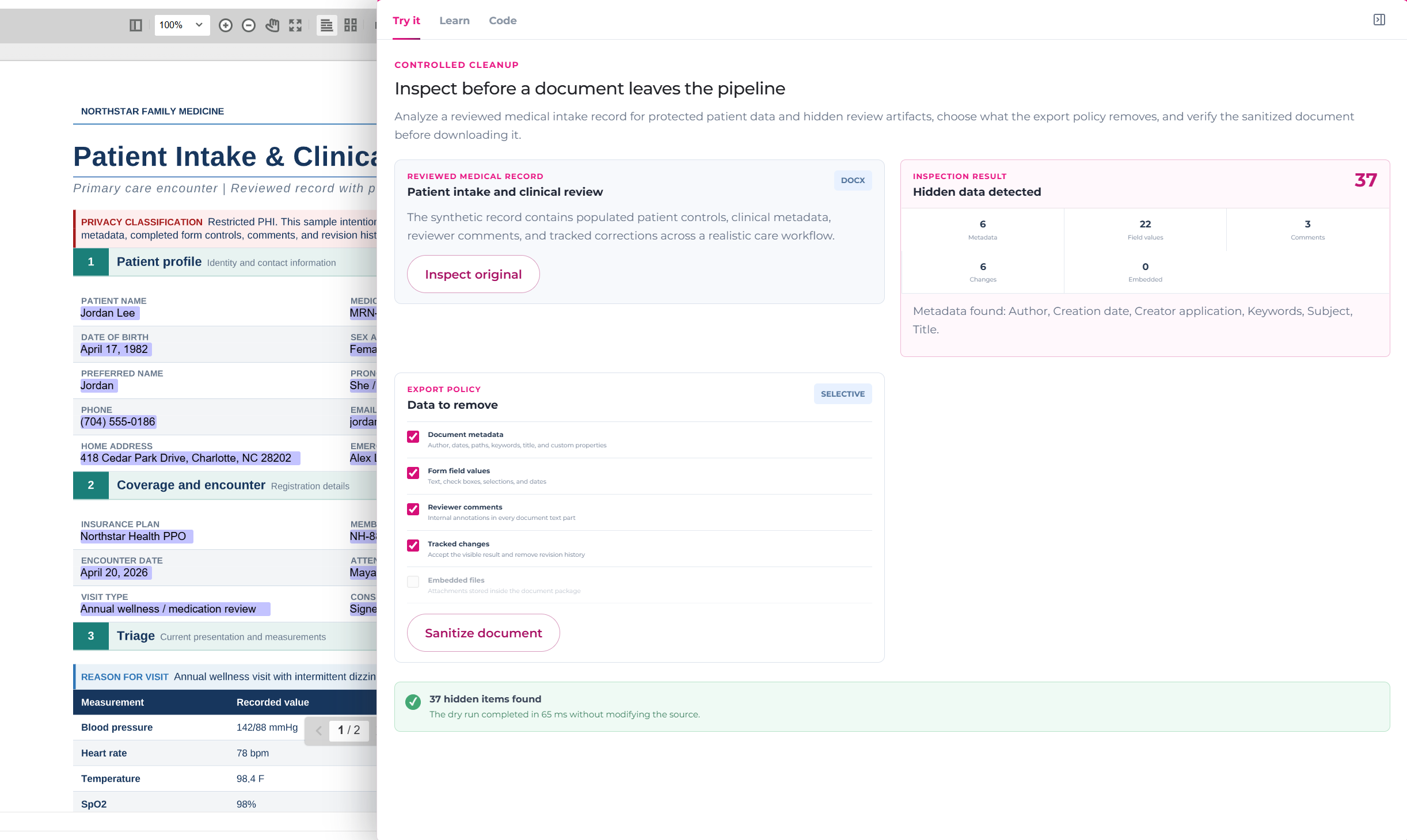The height and width of the screenshot is (840, 1407).
Task: Click the Blood pressure table row label
Action: click(x=117, y=728)
